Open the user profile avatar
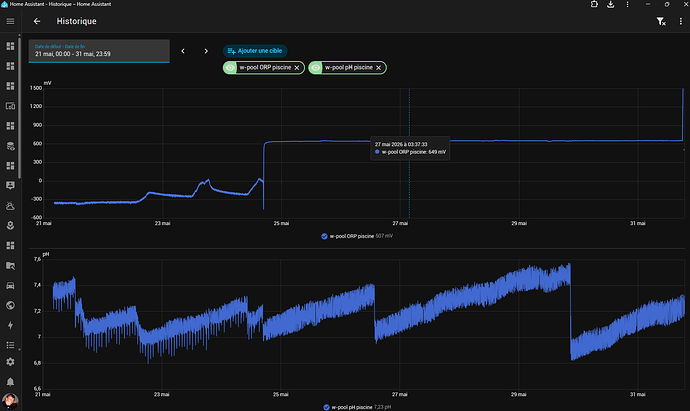The image size is (690, 411). click(x=10, y=401)
